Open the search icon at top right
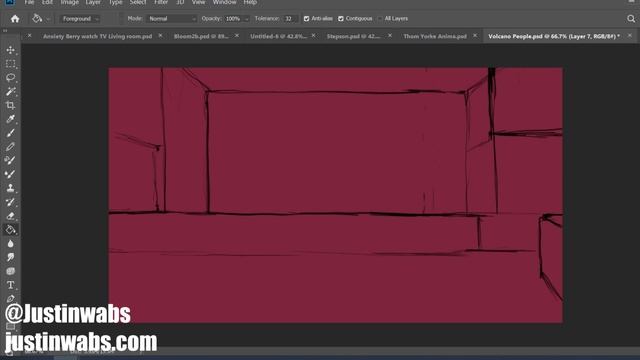 click(631, 19)
